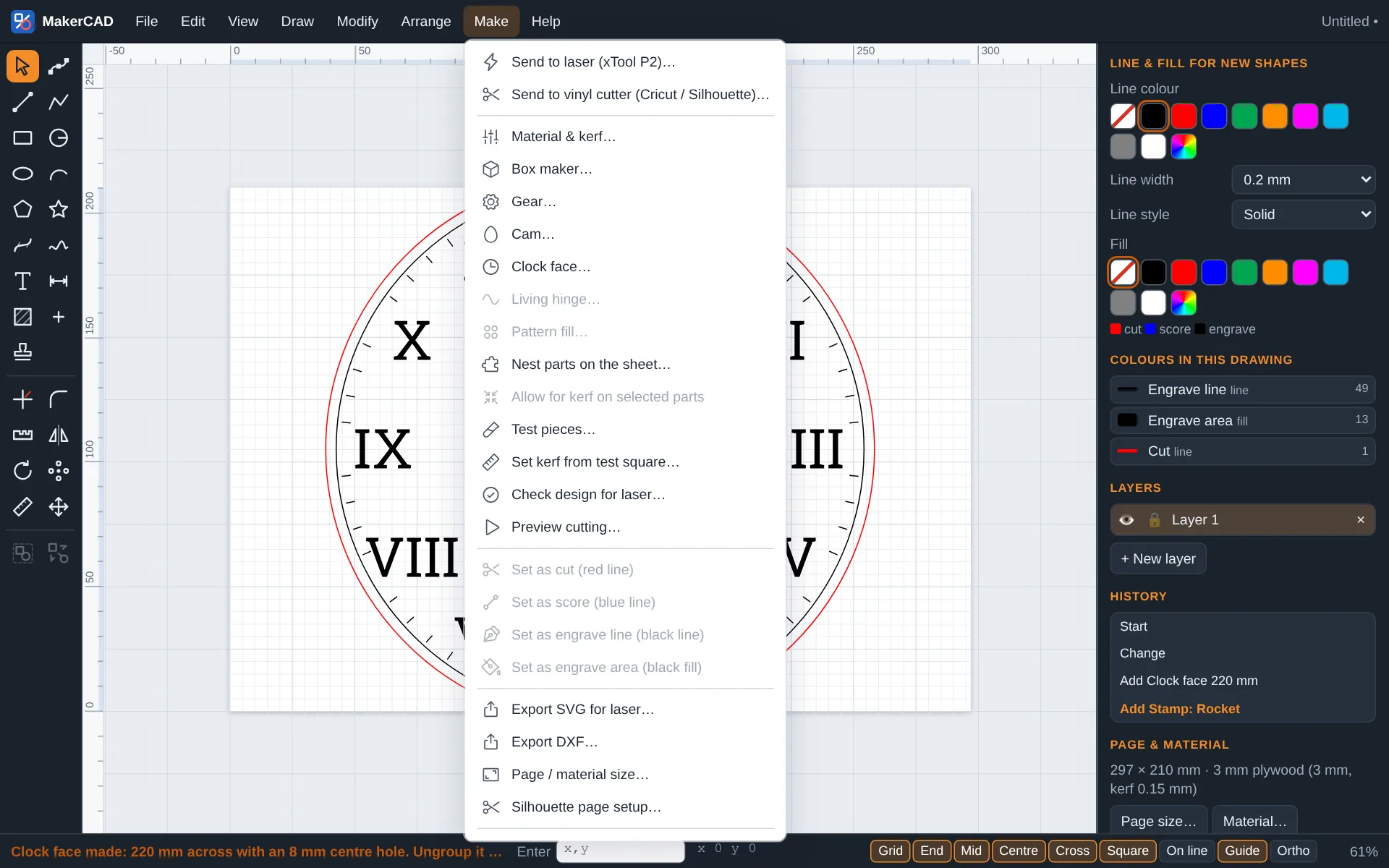Hide Layer 1 with eye icon

(1126, 520)
